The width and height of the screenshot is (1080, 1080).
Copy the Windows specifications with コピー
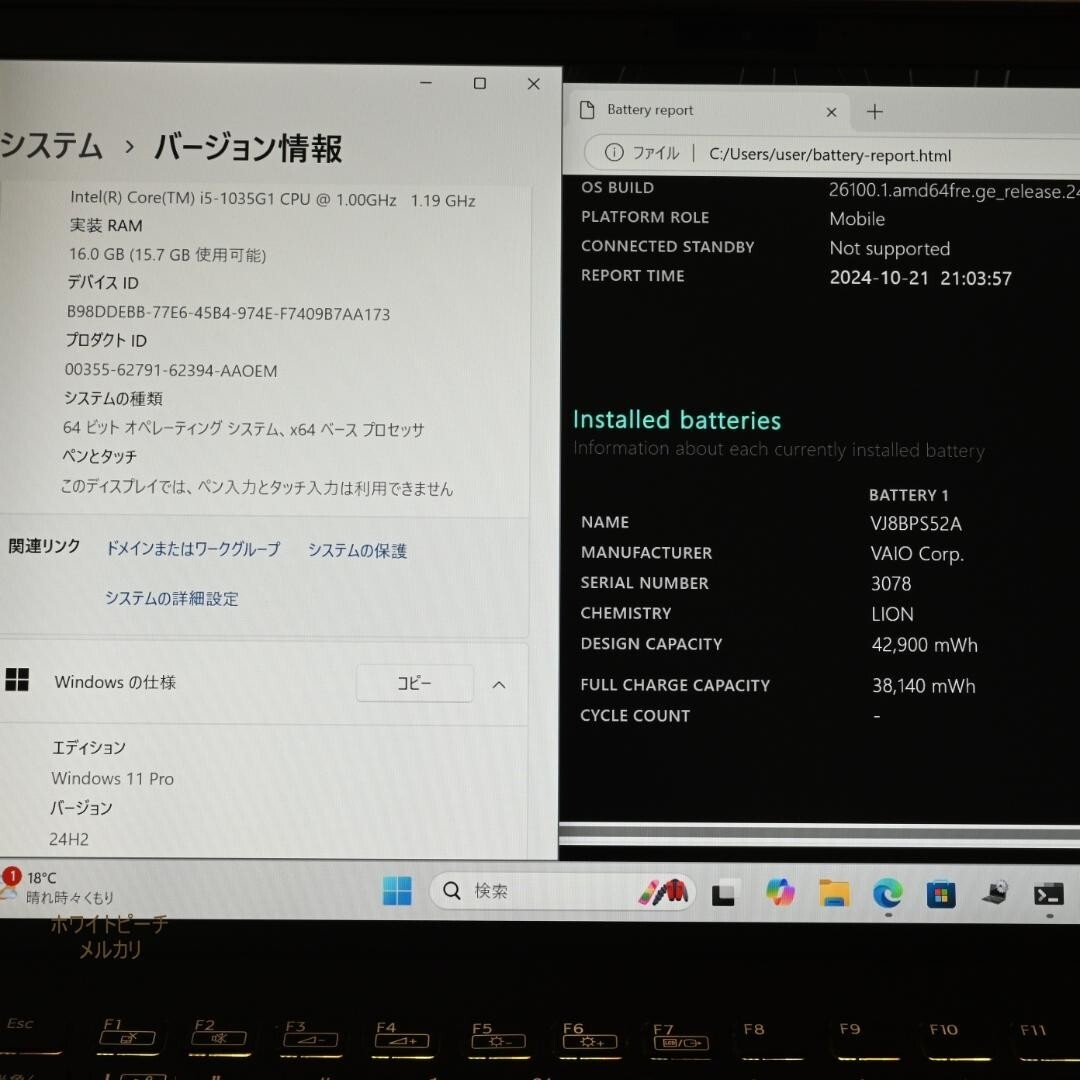pos(415,683)
